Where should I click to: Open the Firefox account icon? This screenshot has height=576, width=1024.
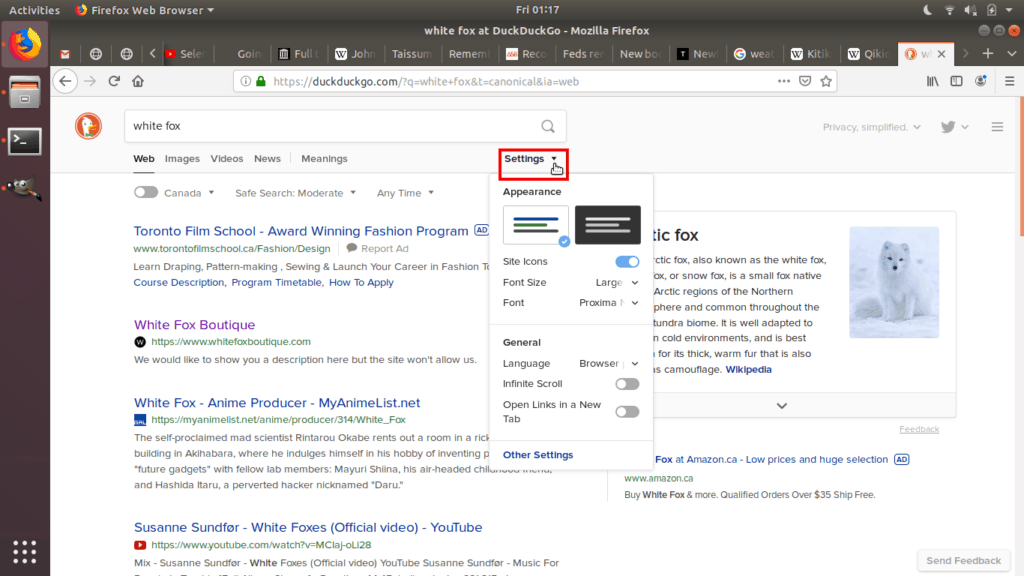980,81
